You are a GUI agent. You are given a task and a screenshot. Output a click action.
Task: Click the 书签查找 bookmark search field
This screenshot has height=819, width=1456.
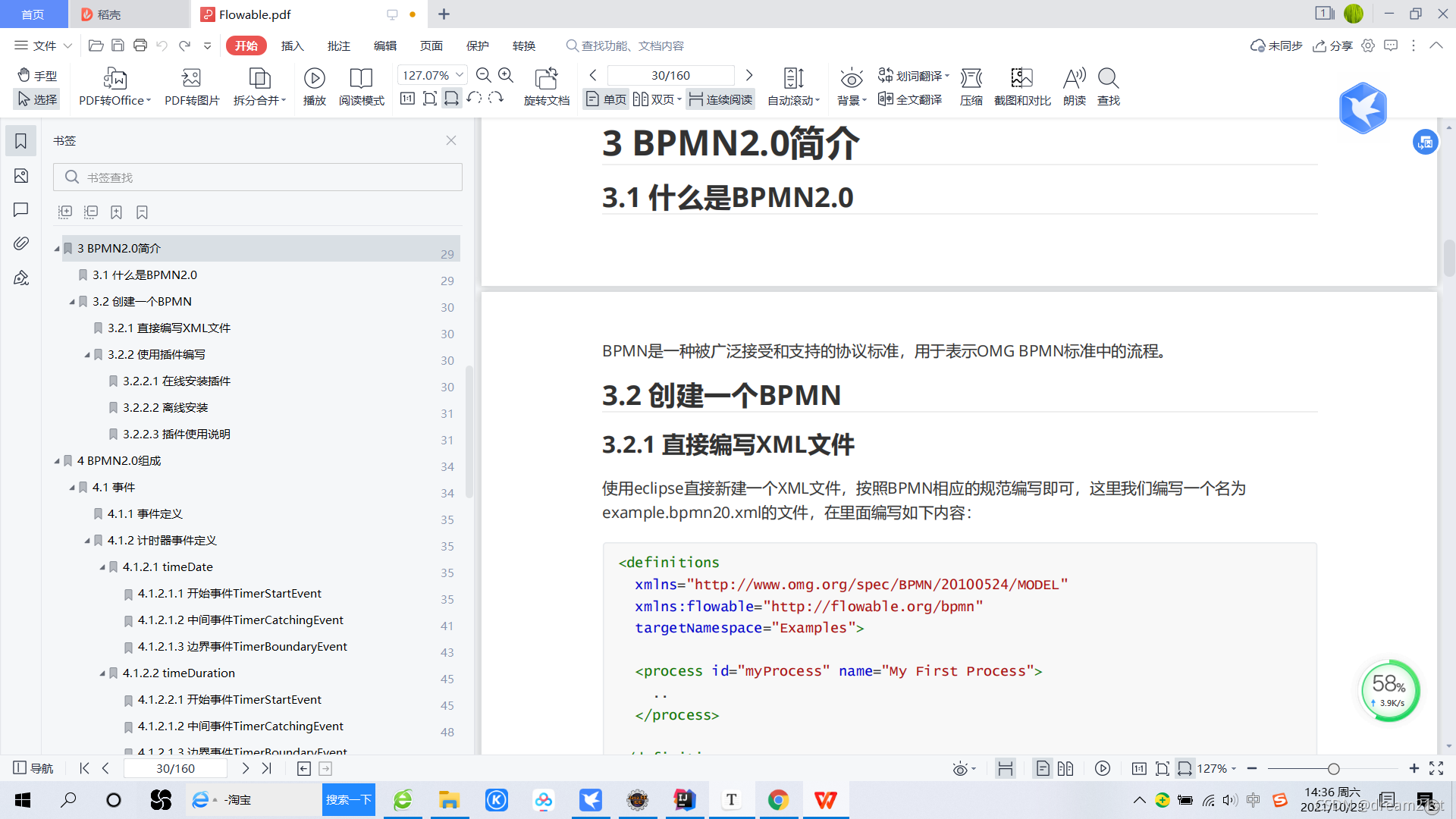pos(258,177)
